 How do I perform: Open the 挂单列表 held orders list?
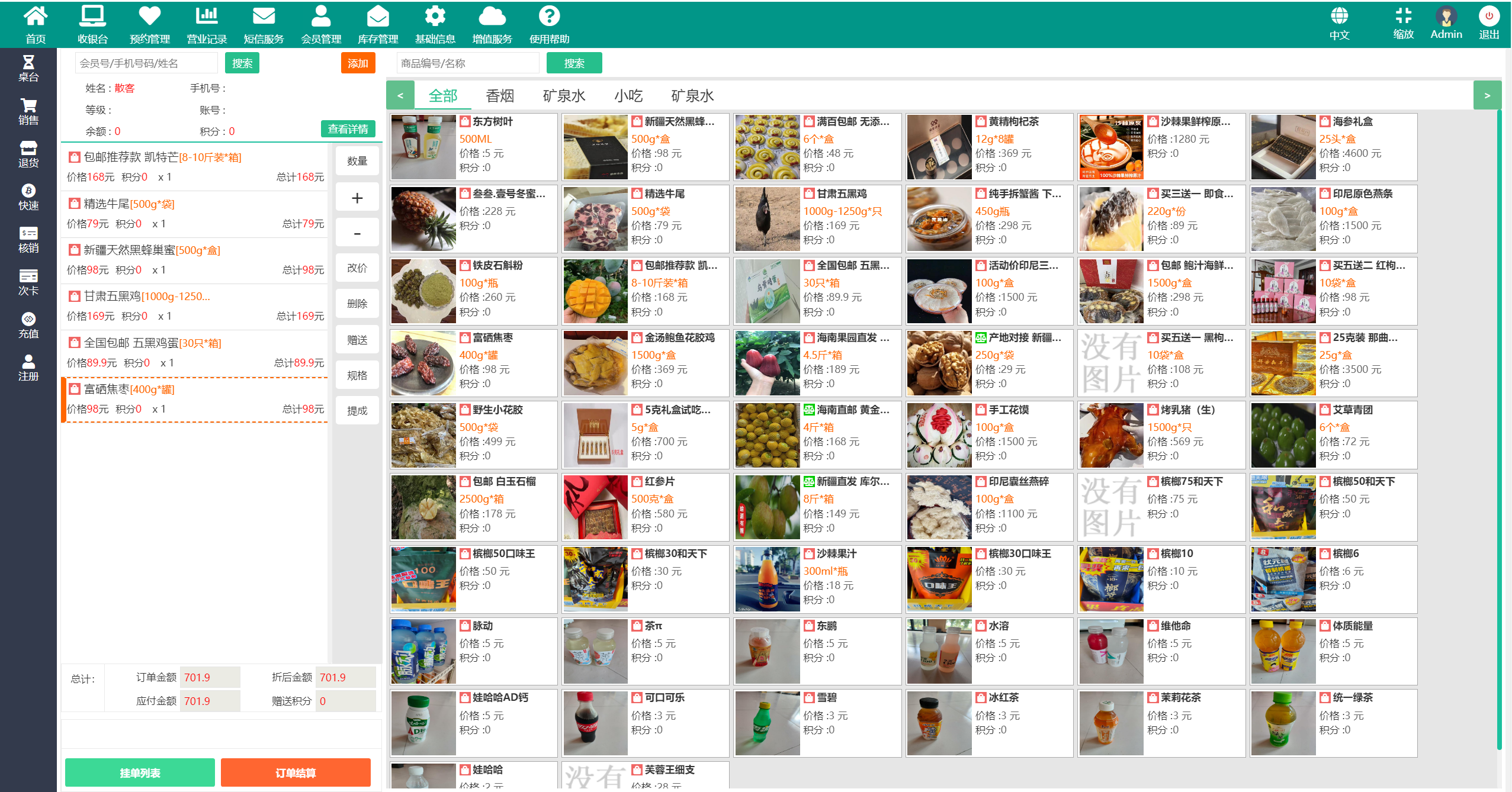(x=139, y=772)
